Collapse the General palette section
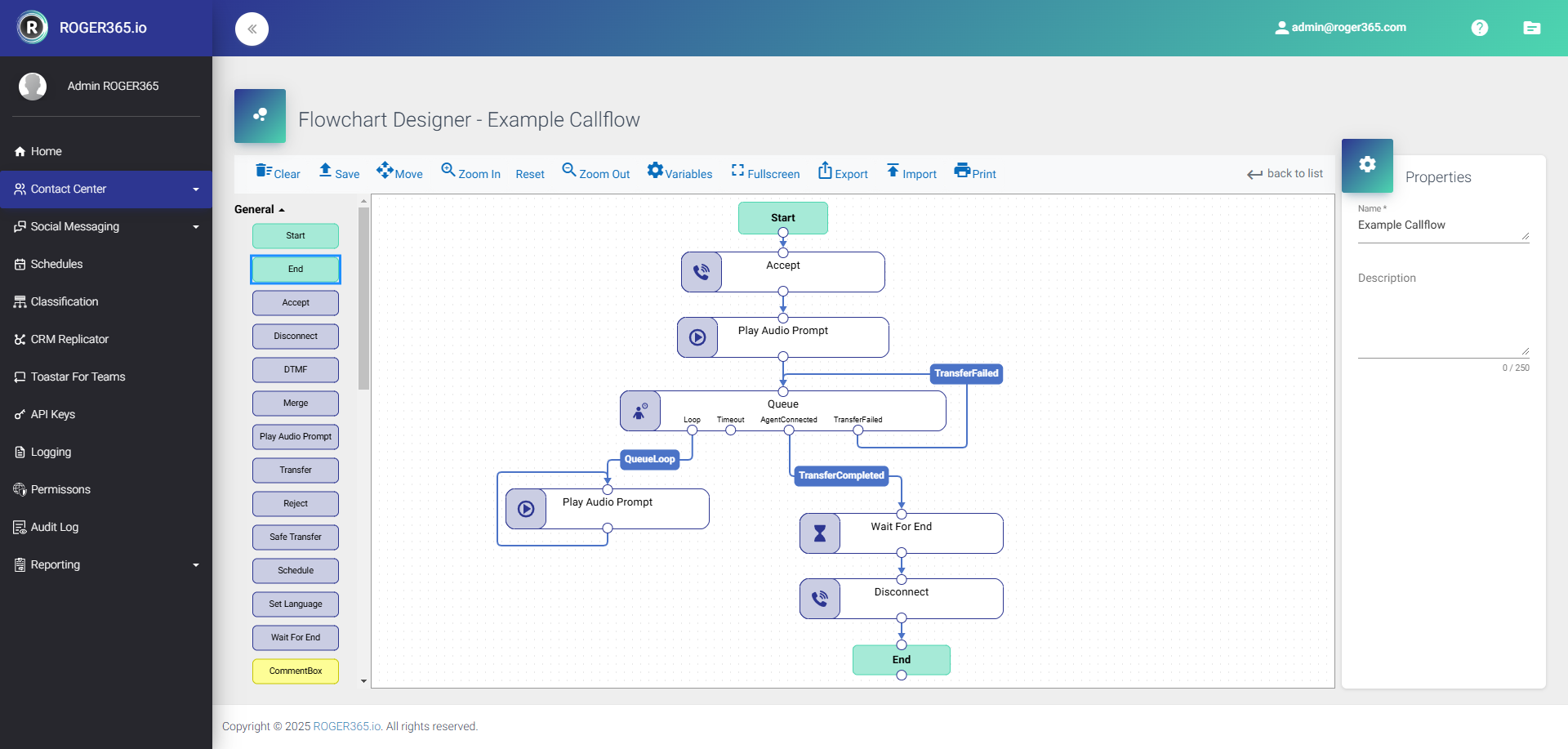Image resolution: width=1568 pixels, height=749 pixels. point(260,210)
